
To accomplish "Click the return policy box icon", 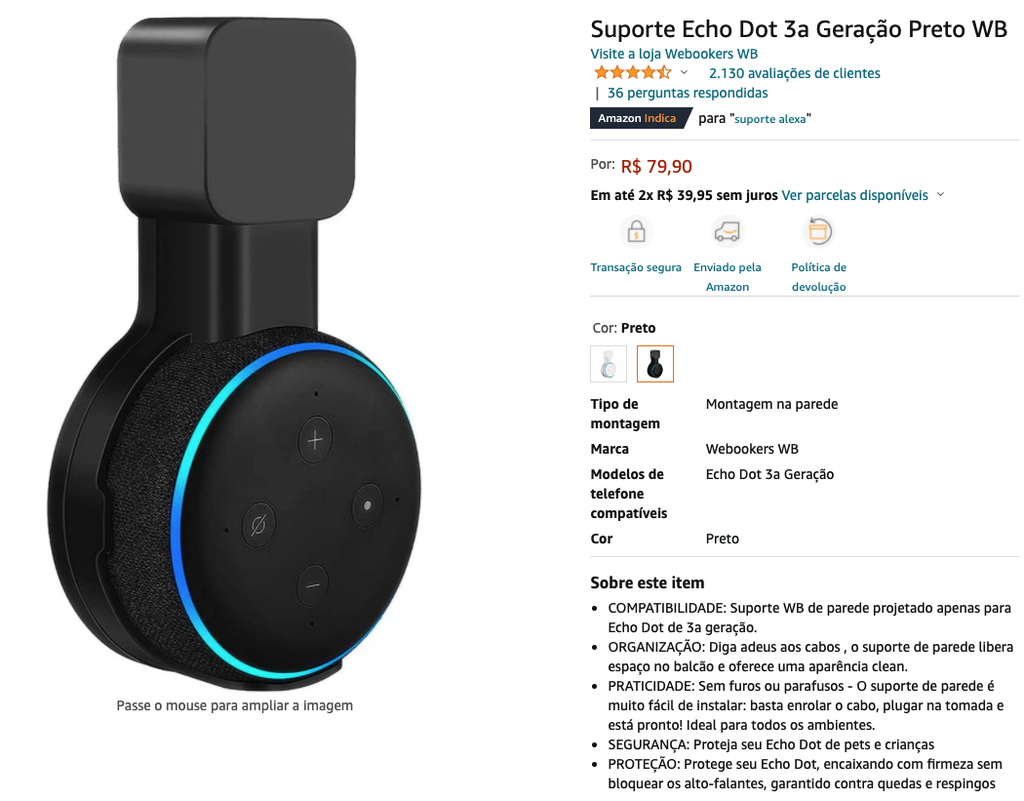I will tap(819, 231).
